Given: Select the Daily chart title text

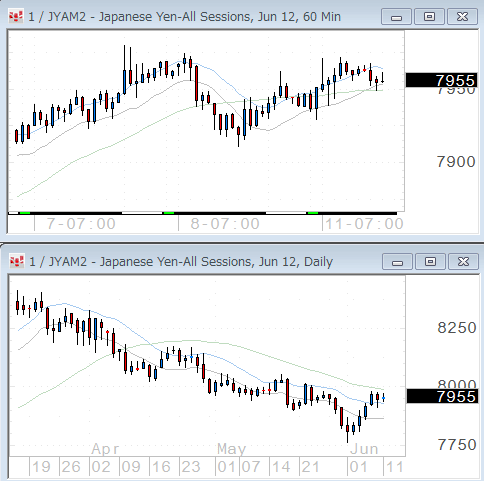Looking at the screenshot, I should [181, 262].
